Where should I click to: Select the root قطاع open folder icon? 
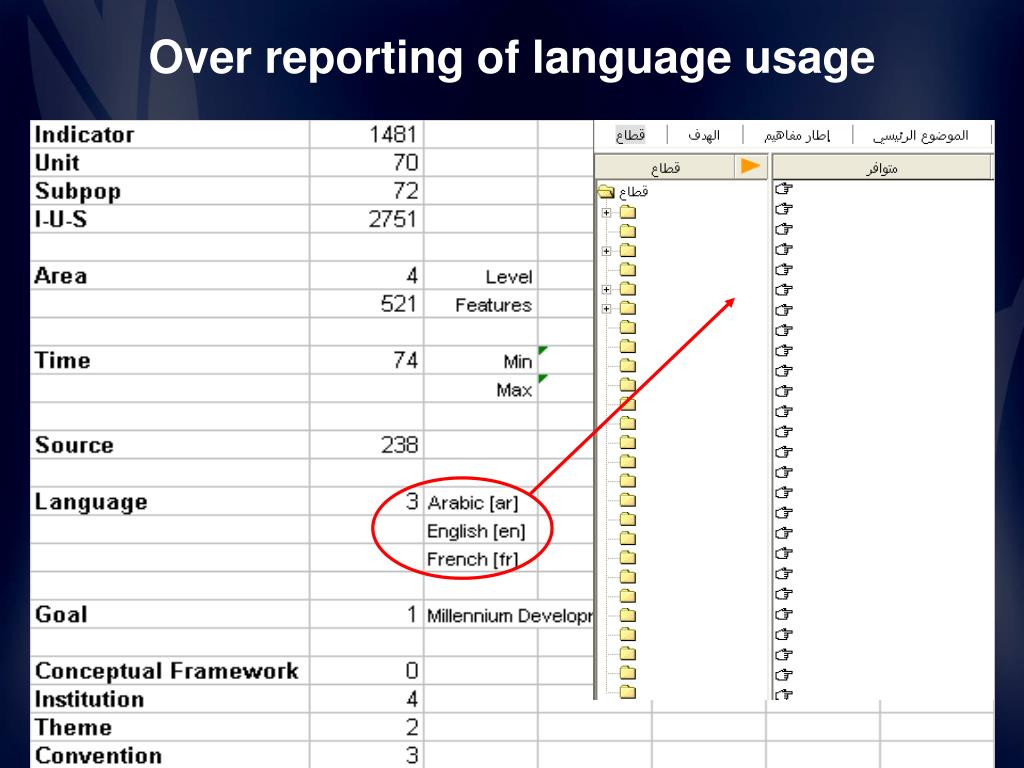(x=606, y=191)
